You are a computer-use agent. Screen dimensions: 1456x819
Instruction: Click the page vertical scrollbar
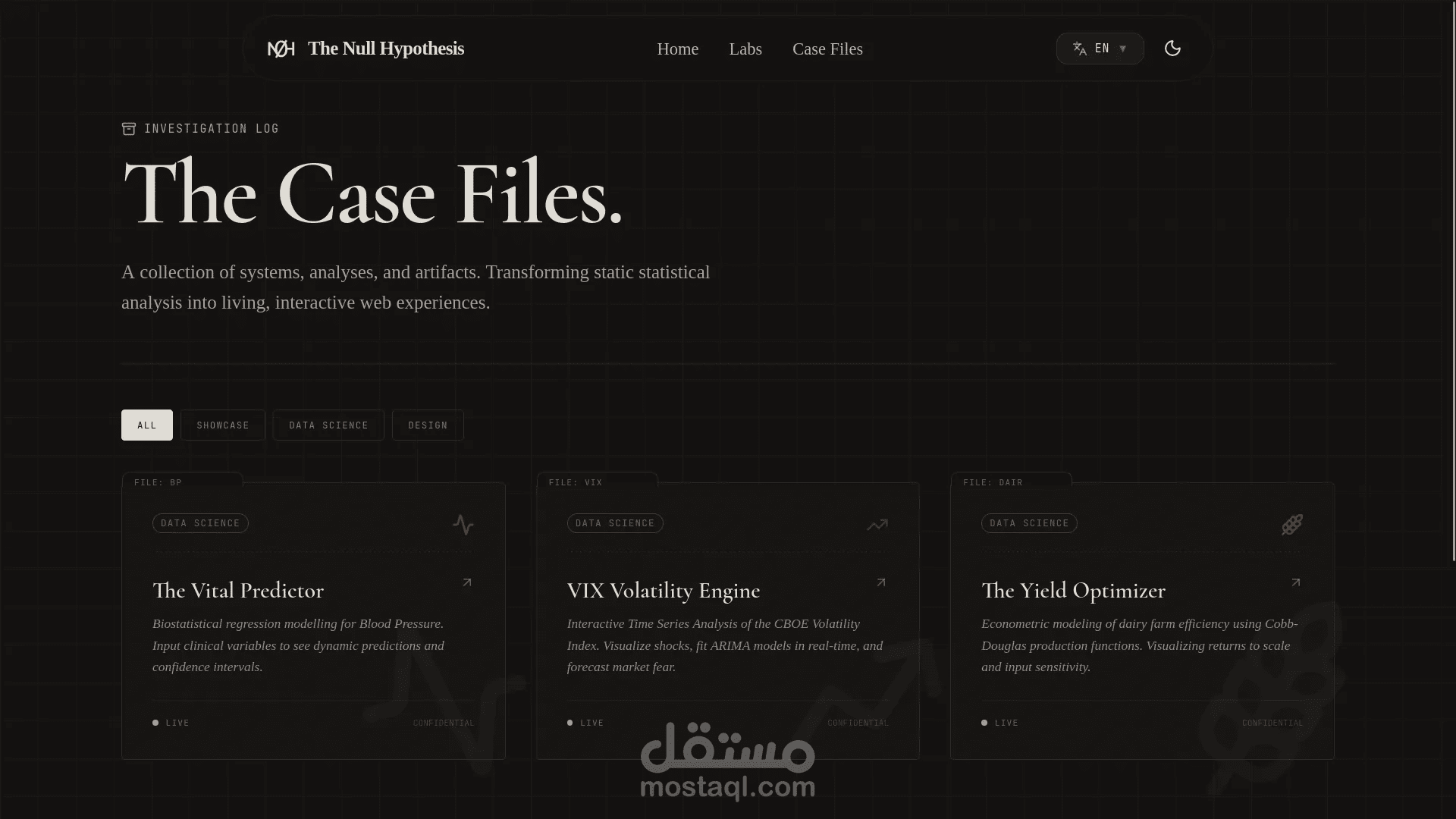point(1453,281)
